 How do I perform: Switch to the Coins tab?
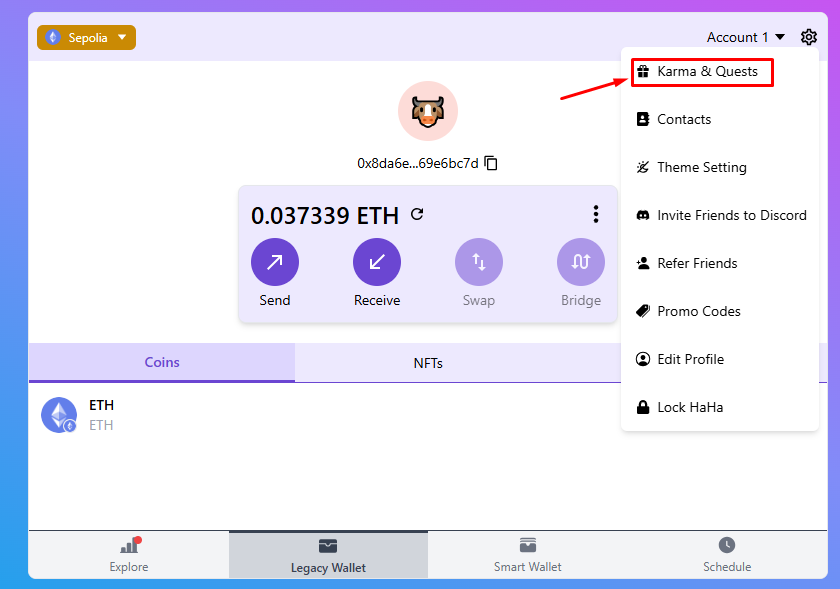[x=162, y=362]
